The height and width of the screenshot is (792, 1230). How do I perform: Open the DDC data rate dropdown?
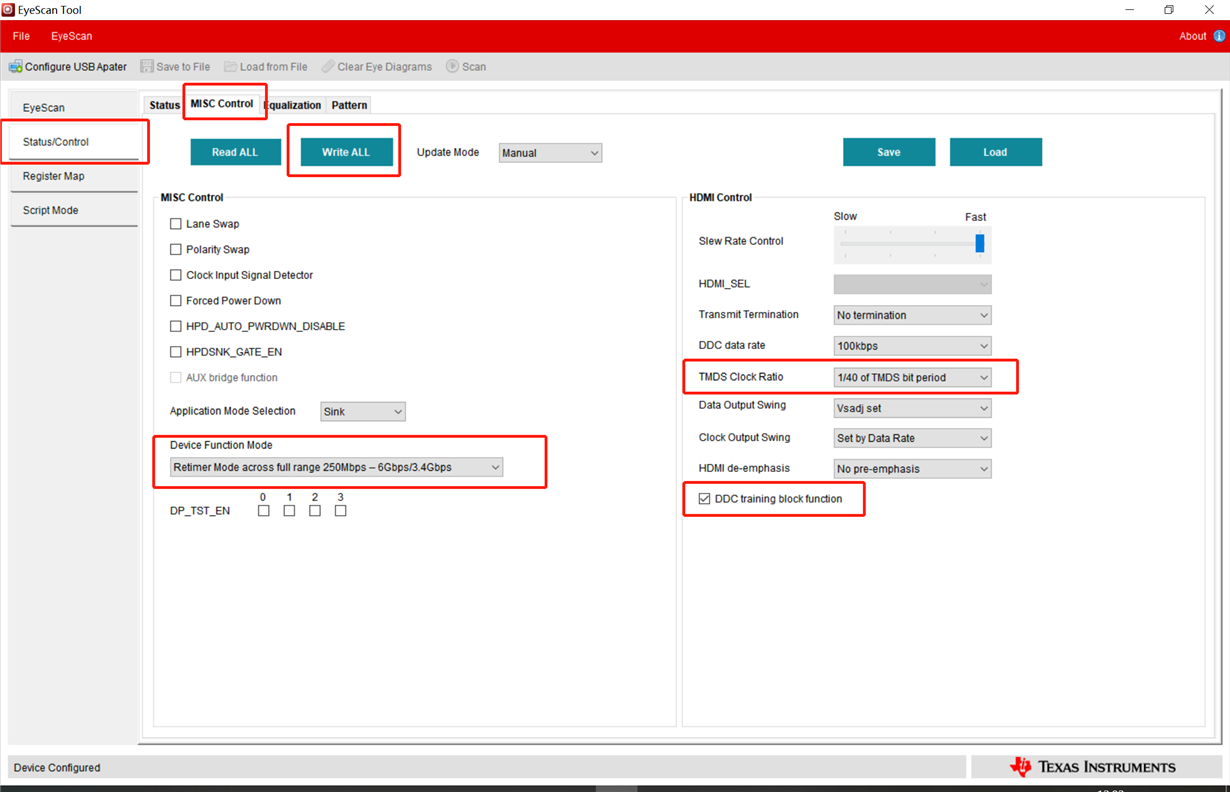pyautogui.click(x=912, y=346)
